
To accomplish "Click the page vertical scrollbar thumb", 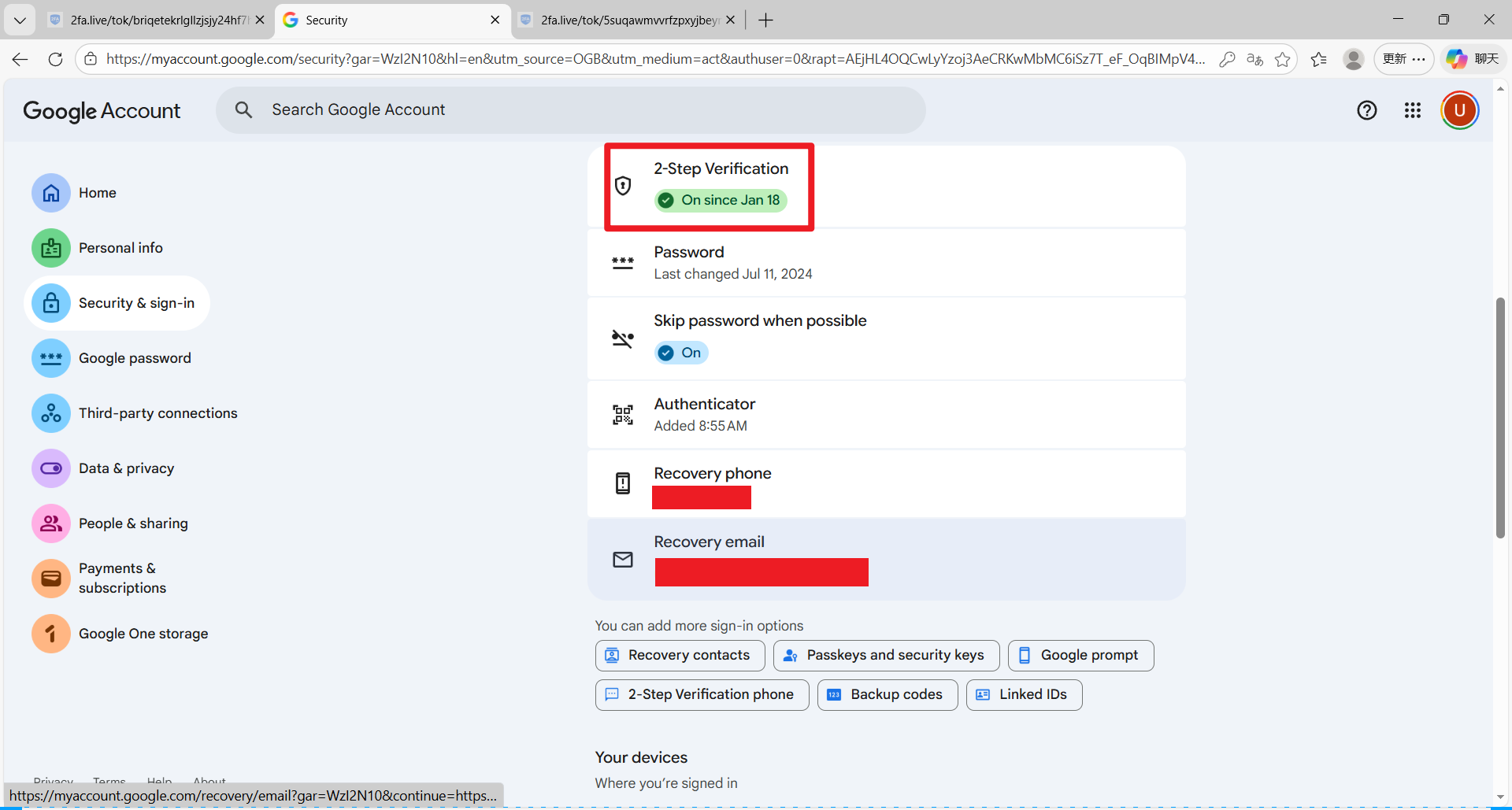I will click(1500, 417).
